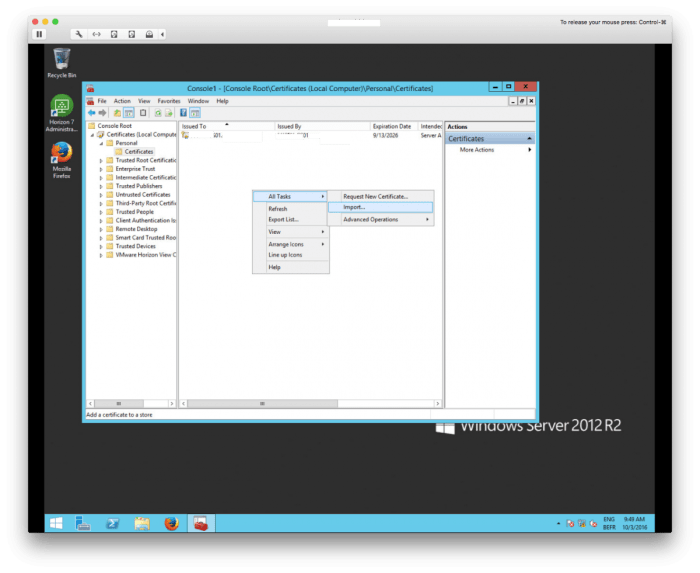Open Firefox from the taskbar
700x573 pixels.
click(171, 523)
